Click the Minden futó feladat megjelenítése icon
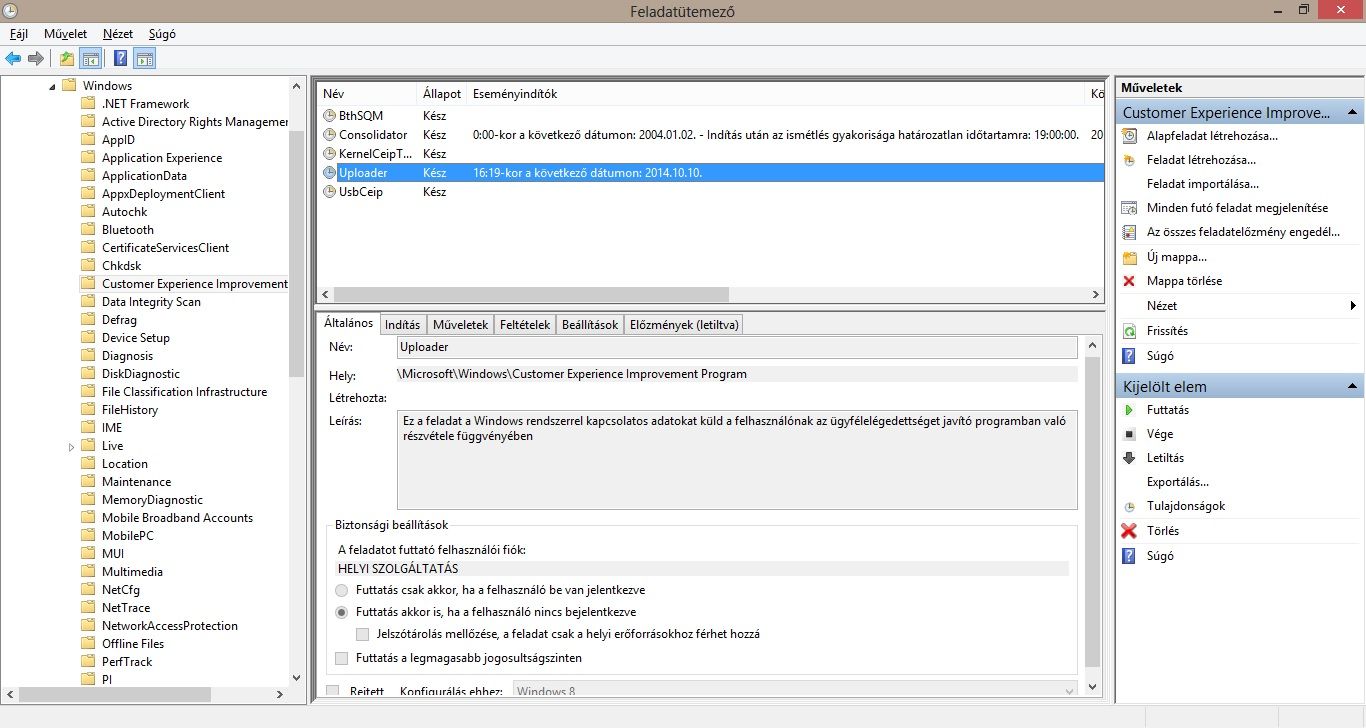The height and width of the screenshot is (728, 1366). point(1130,208)
